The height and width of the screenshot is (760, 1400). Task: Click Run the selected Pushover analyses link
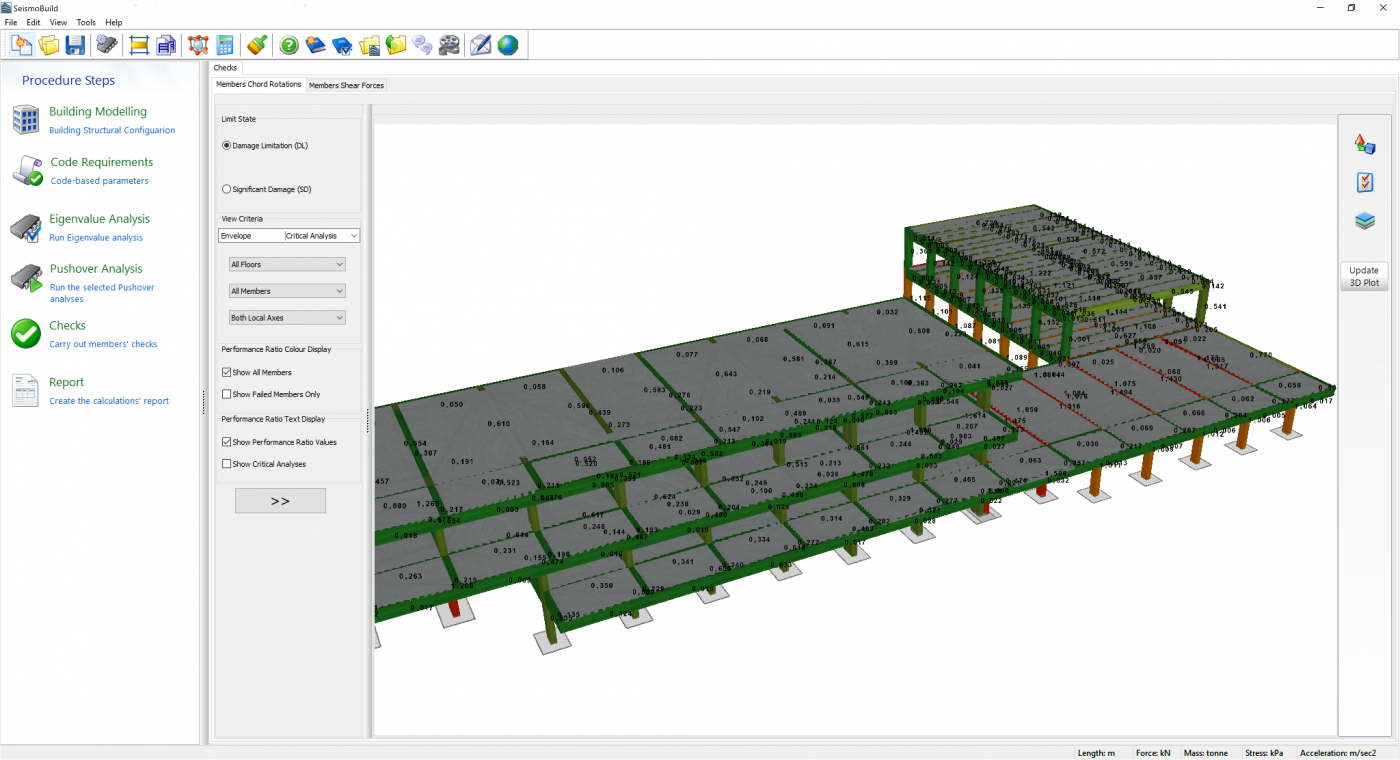(102, 293)
